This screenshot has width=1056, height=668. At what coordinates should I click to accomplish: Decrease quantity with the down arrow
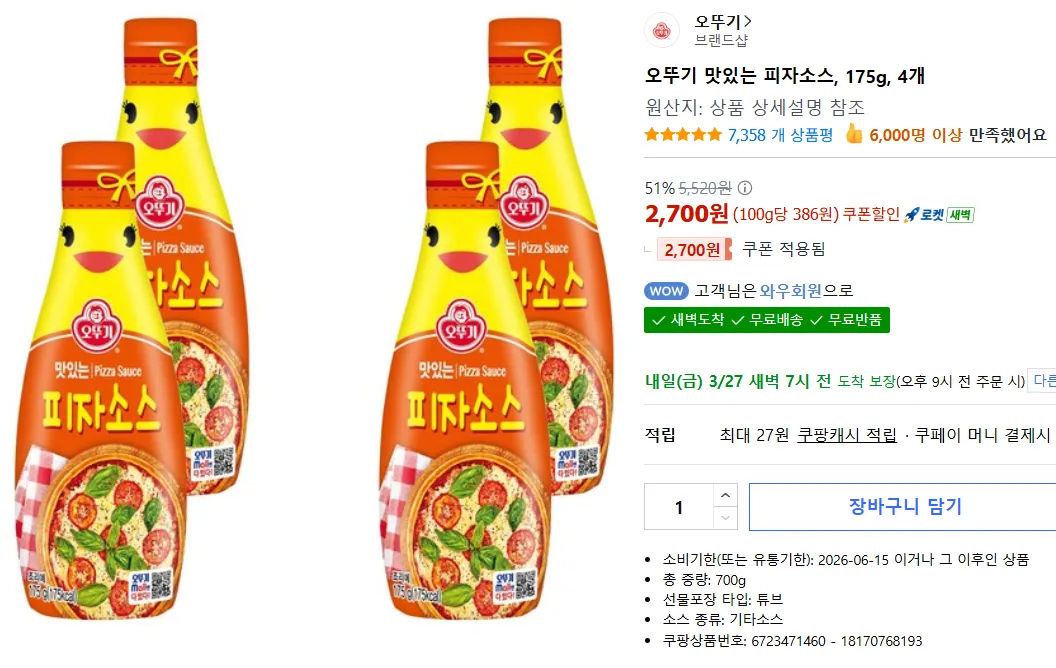(726, 518)
